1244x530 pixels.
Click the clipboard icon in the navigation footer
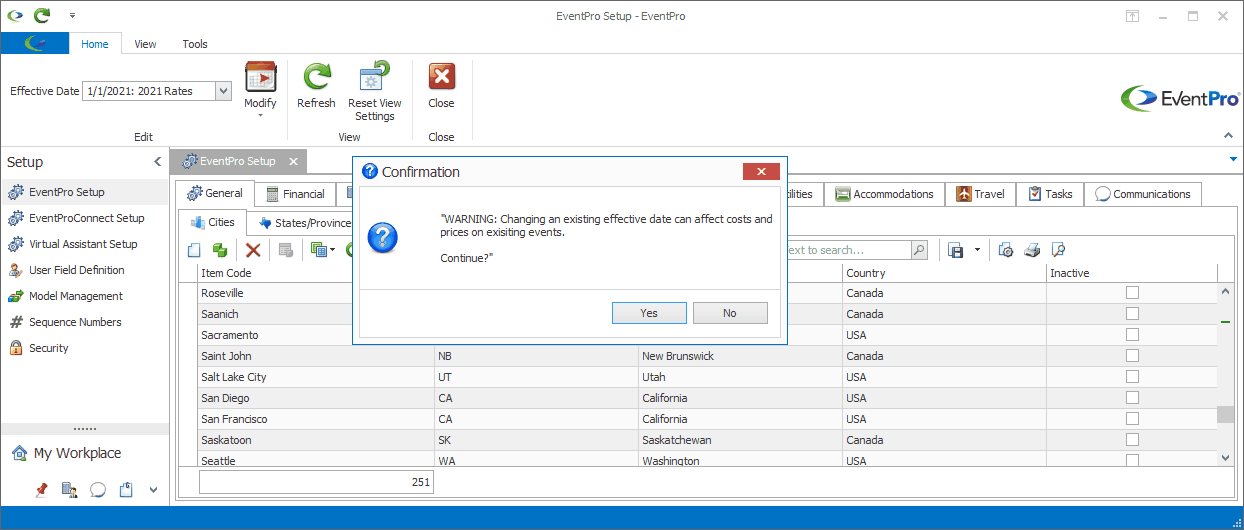pyautogui.click(x=126, y=489)
